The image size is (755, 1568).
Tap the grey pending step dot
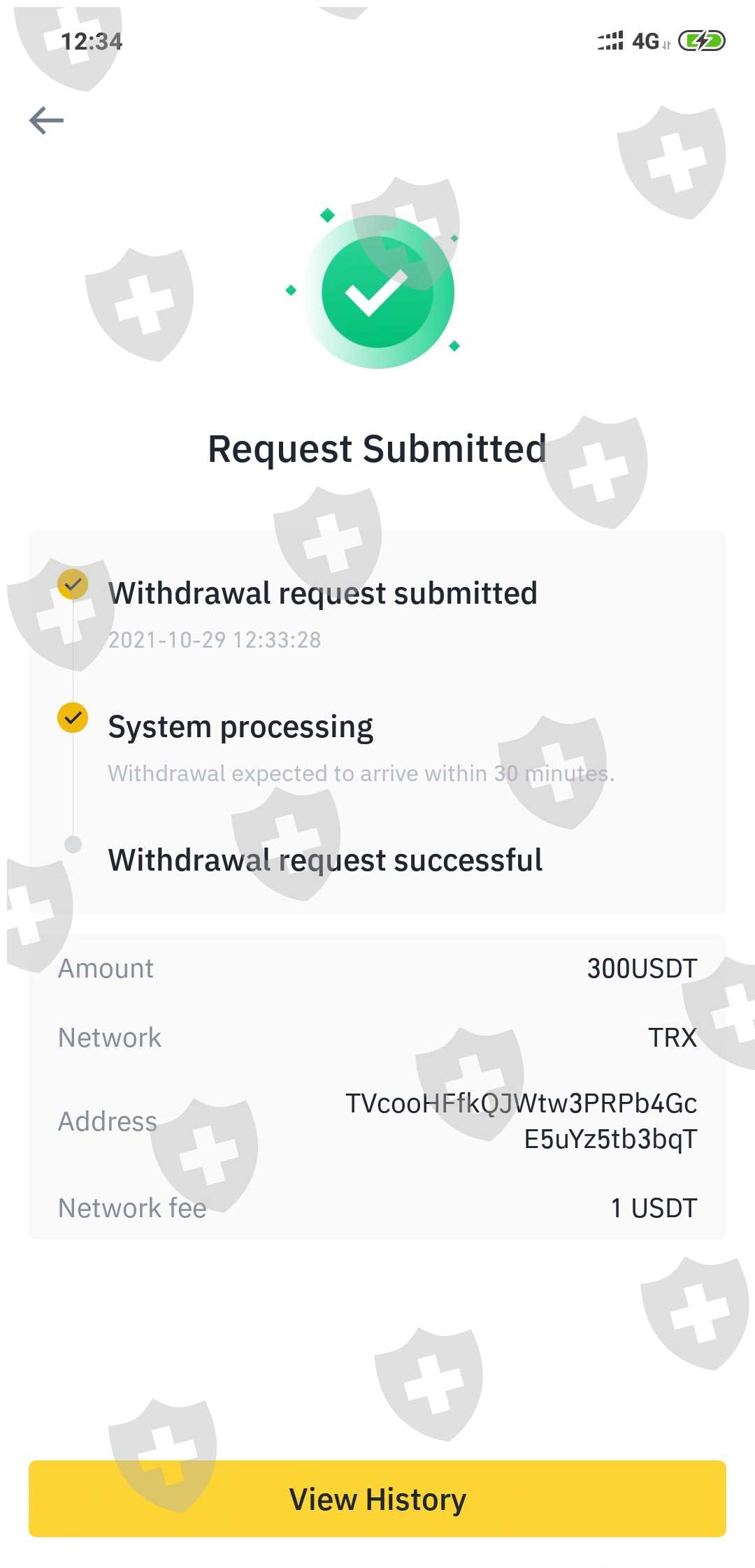pyautogui.click(x=73, y=844)
